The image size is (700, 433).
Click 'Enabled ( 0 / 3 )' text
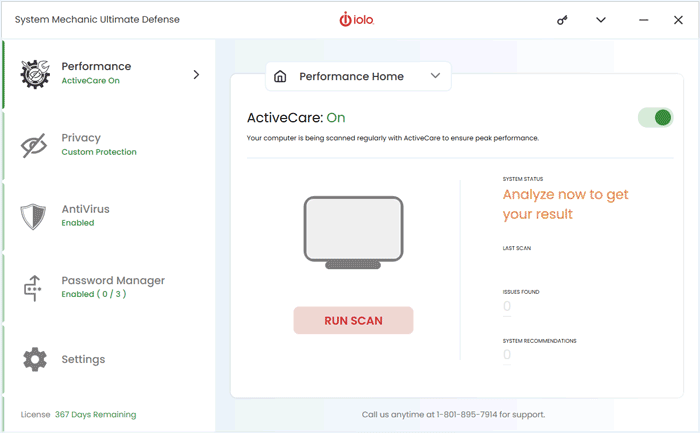point(94,294)
